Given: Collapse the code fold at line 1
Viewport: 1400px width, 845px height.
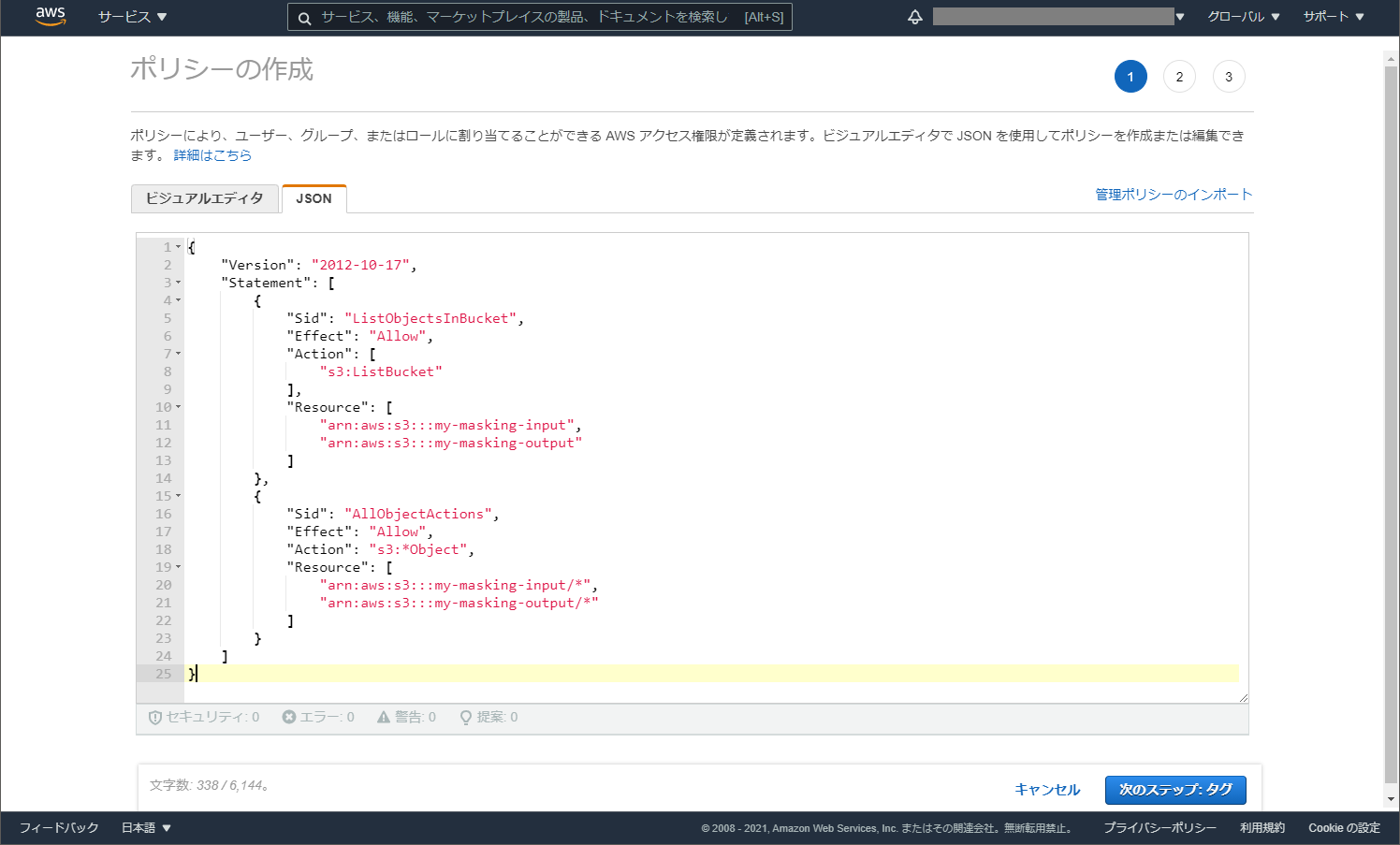Looking at the screenshot, I should tap(179, 247).
